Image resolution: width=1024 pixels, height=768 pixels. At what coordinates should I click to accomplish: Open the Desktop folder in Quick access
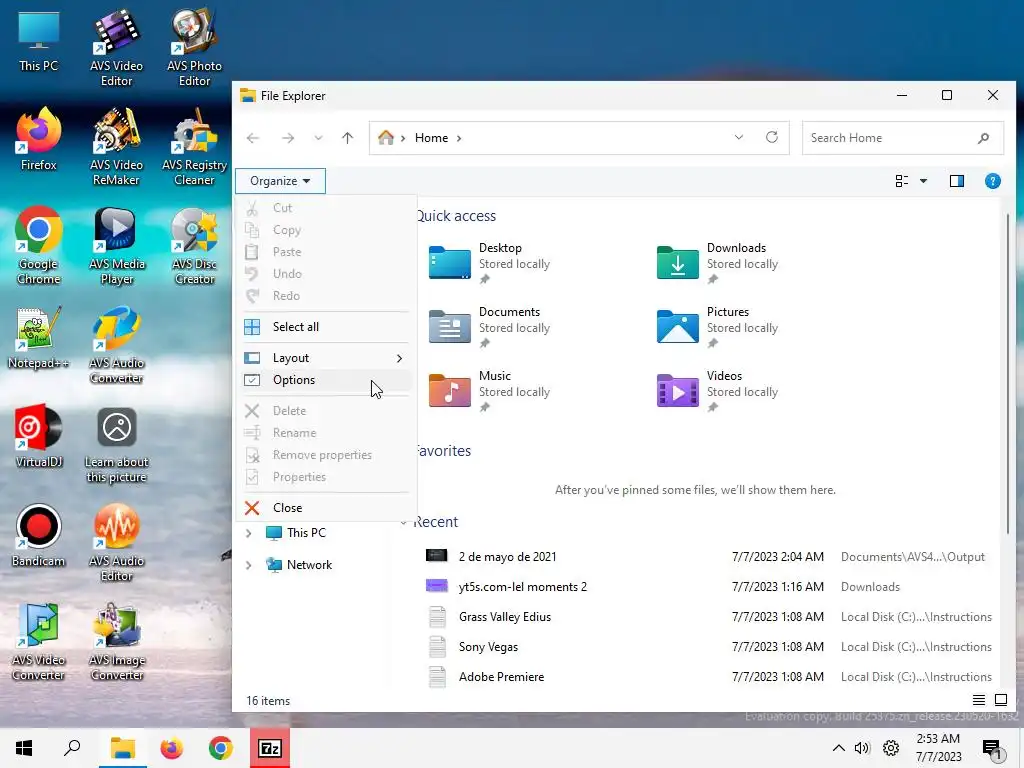point(490,263)
